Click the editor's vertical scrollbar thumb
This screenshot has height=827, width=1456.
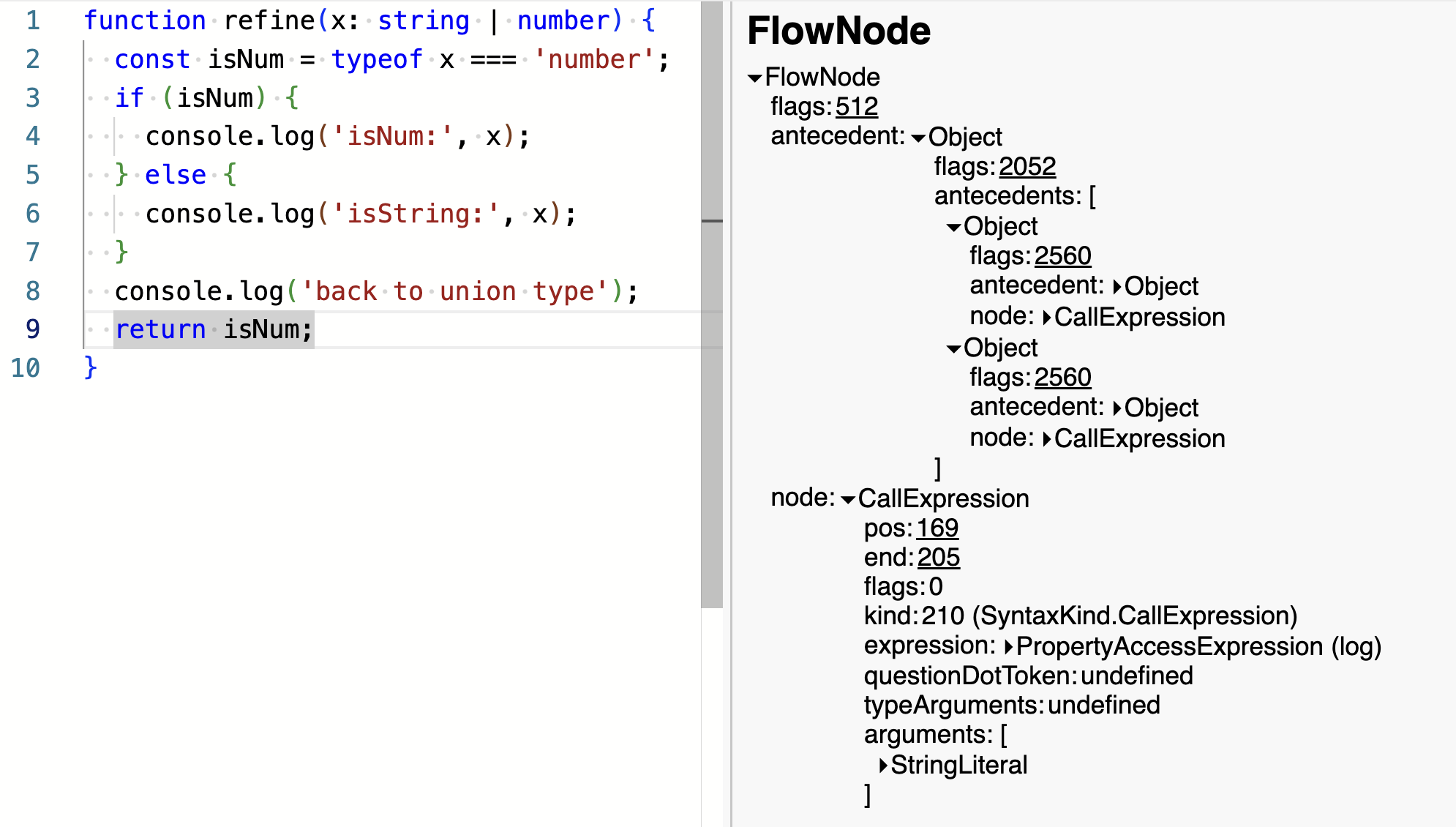tap(712, 304)
